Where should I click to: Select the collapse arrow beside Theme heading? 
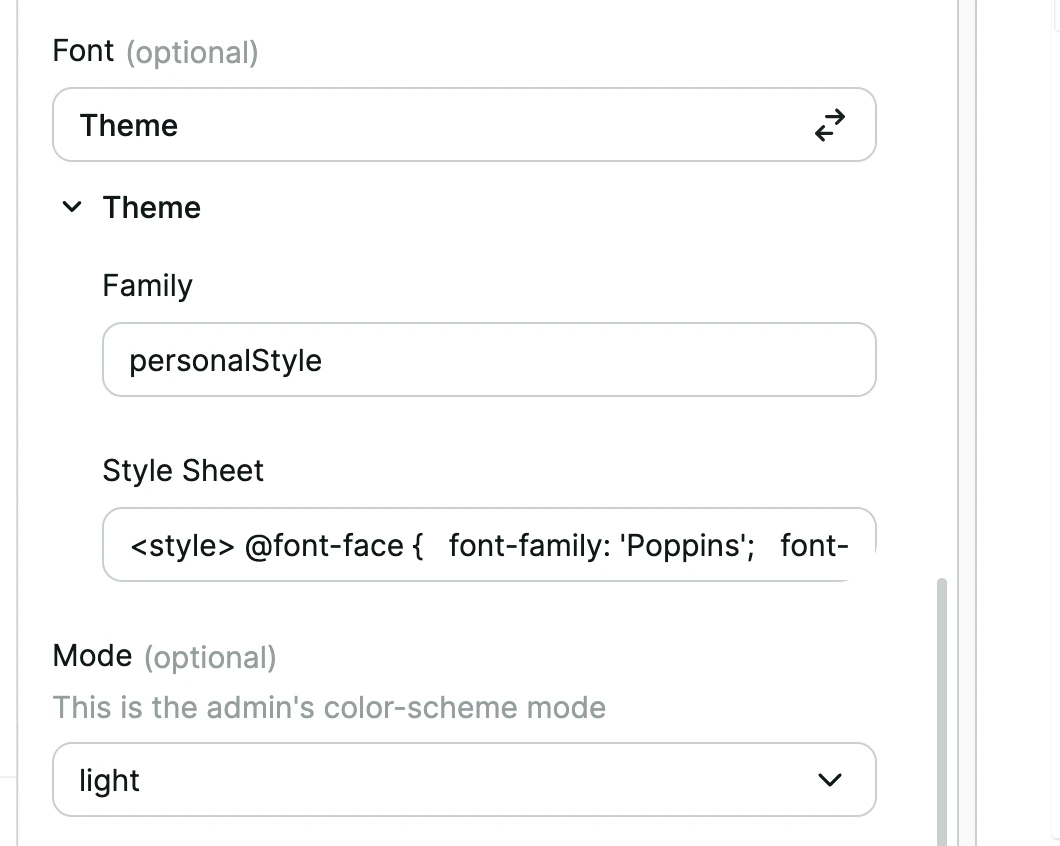coord(71,207)
